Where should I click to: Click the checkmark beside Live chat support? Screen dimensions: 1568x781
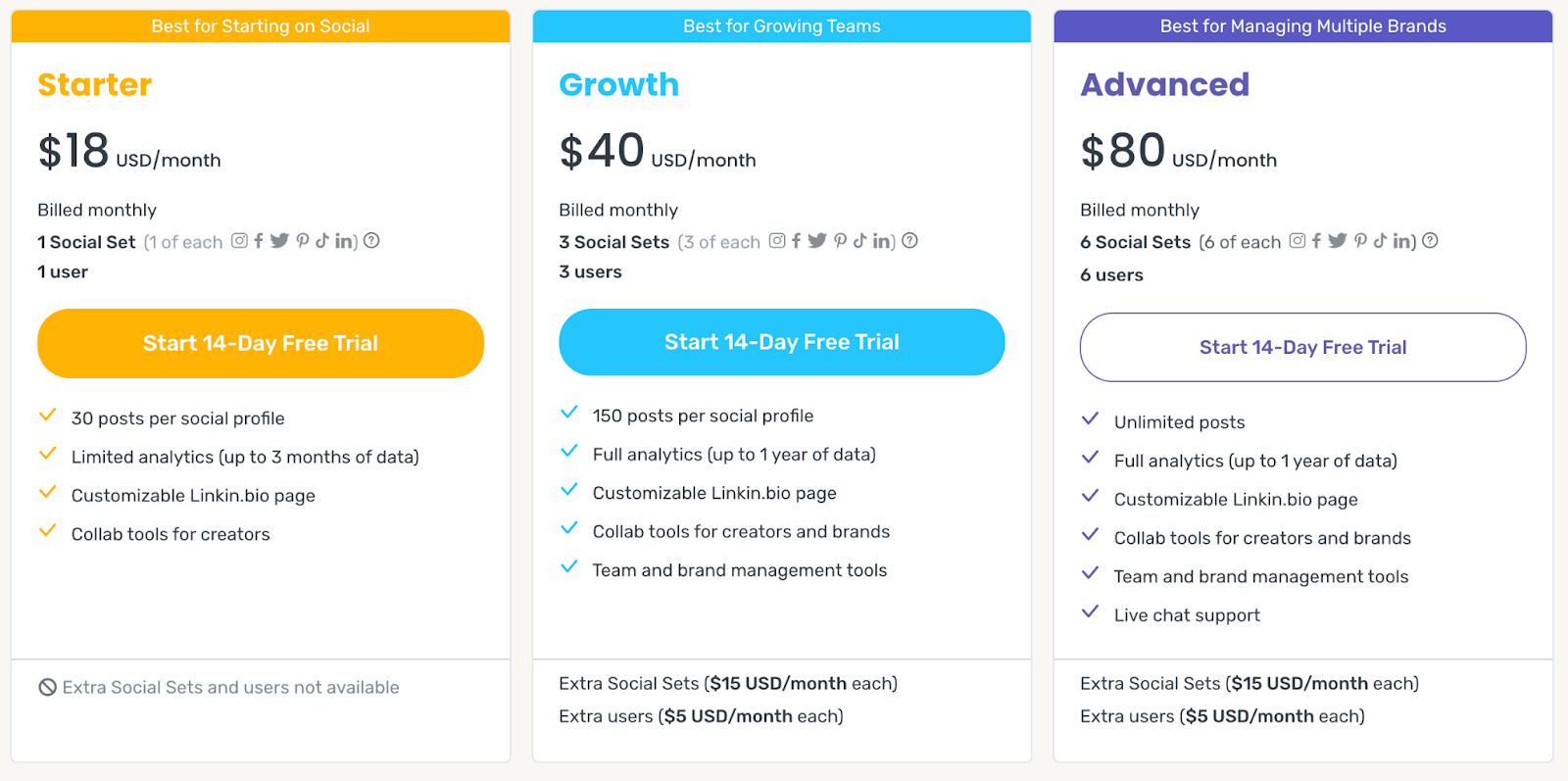(1090, 611)
